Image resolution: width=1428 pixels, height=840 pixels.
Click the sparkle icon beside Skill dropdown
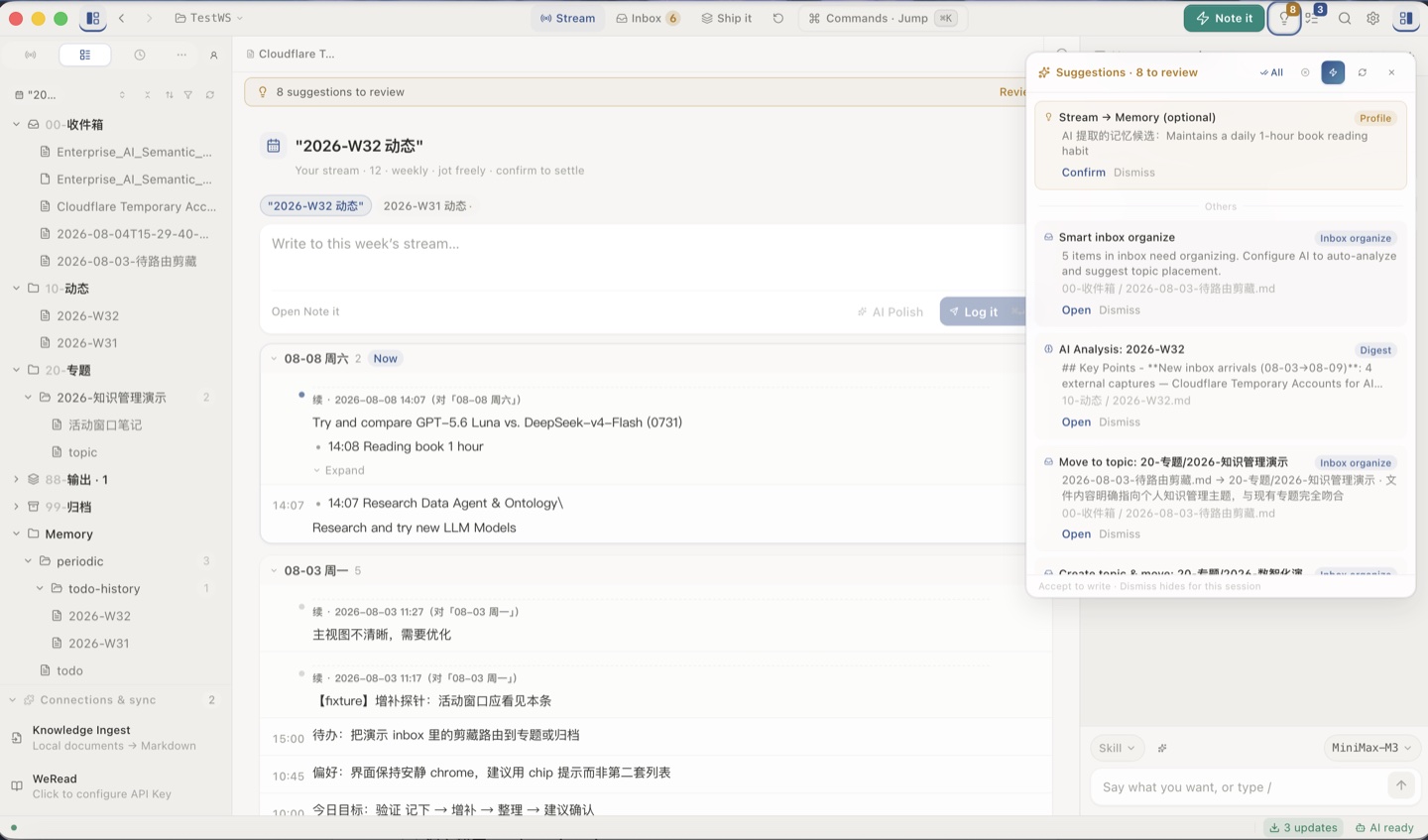pyautogui.click(x=1162, y=748)
